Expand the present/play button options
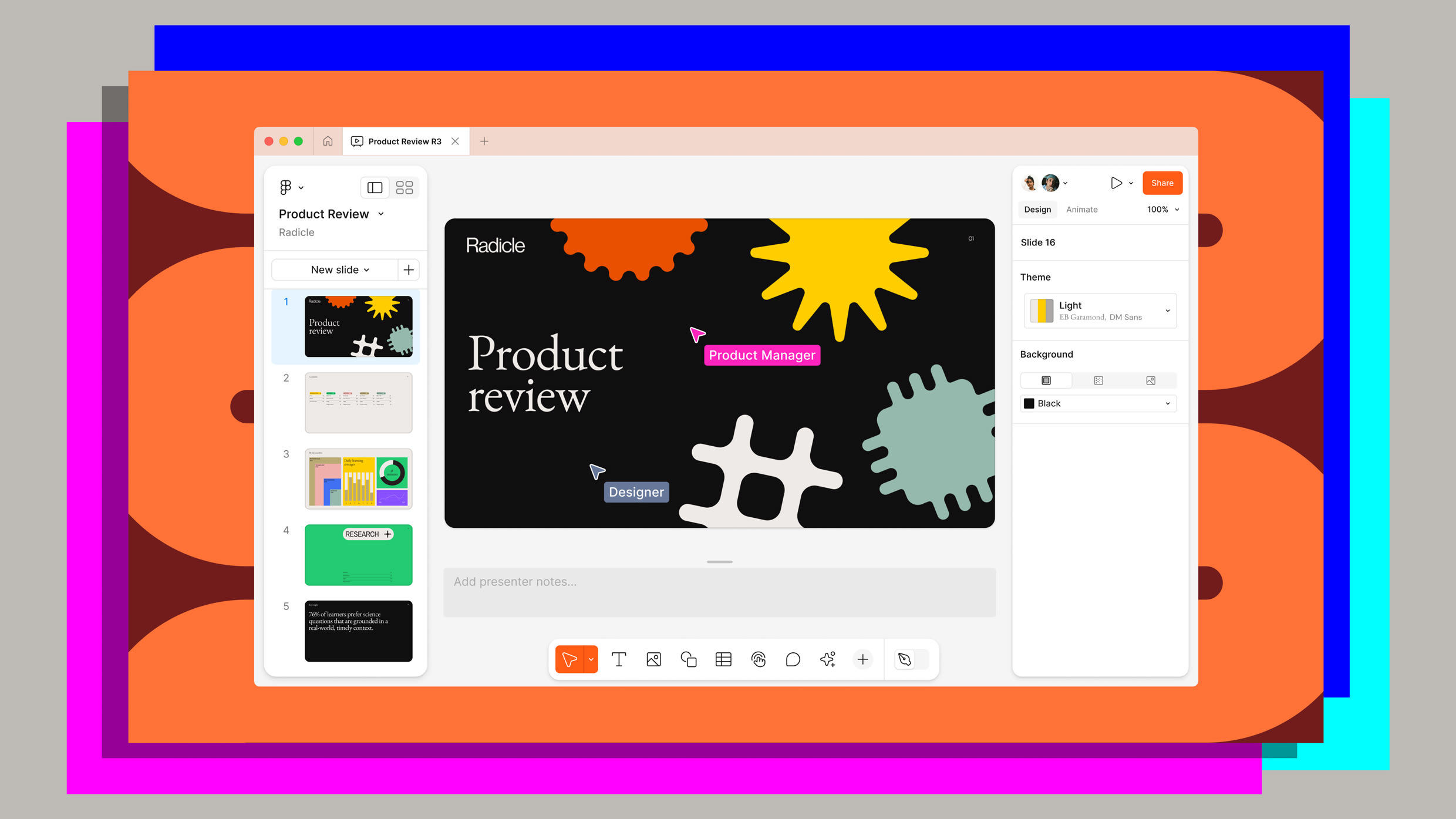1456x819 pixels. click(1129, 182)
